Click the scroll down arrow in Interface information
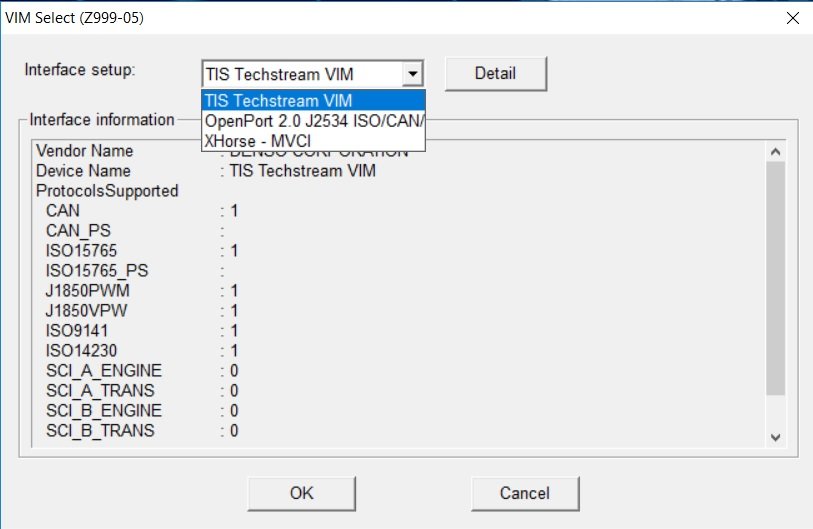The width and height of the screenshot is (813, 529). [775, 437]
